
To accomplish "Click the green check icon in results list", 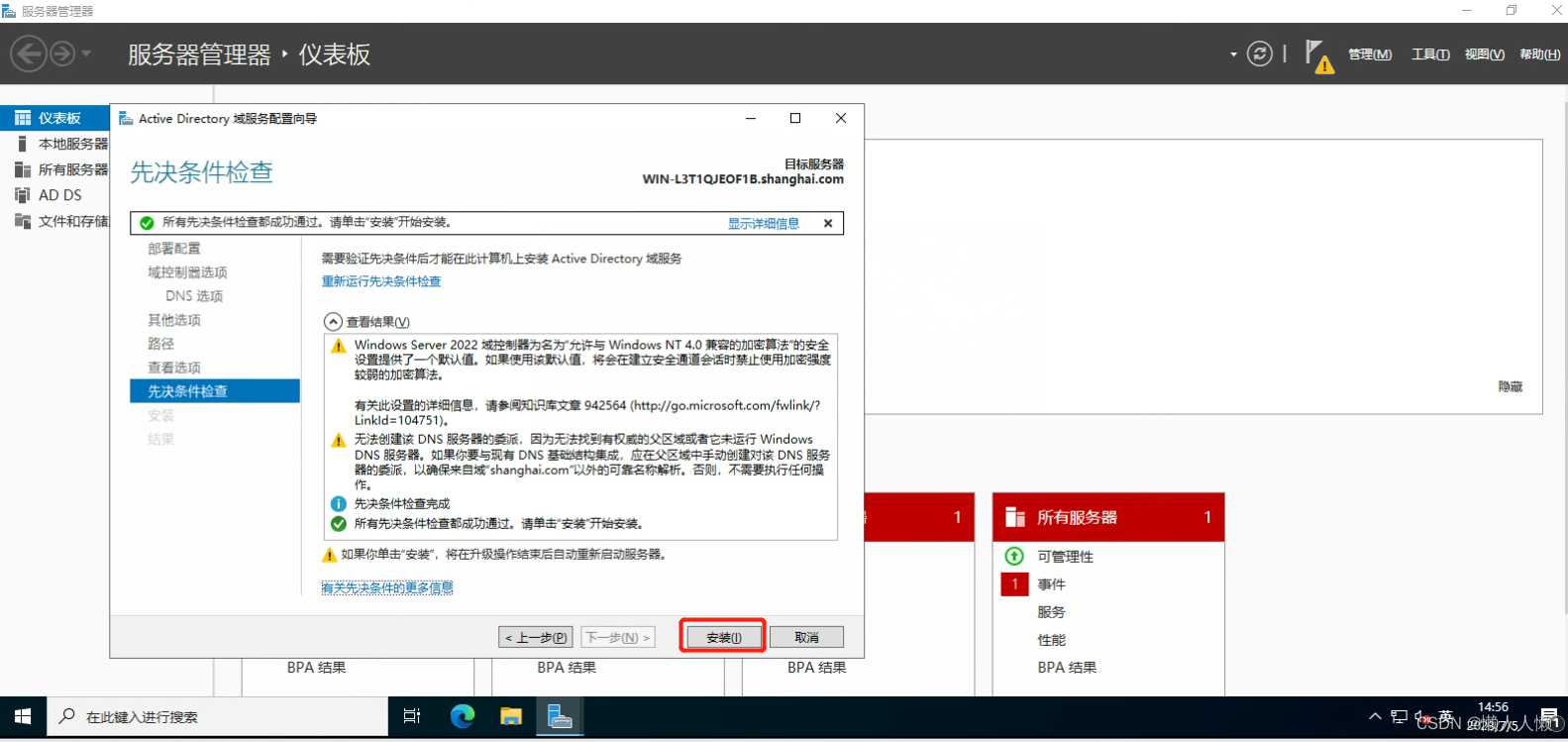I will point(339,523).
